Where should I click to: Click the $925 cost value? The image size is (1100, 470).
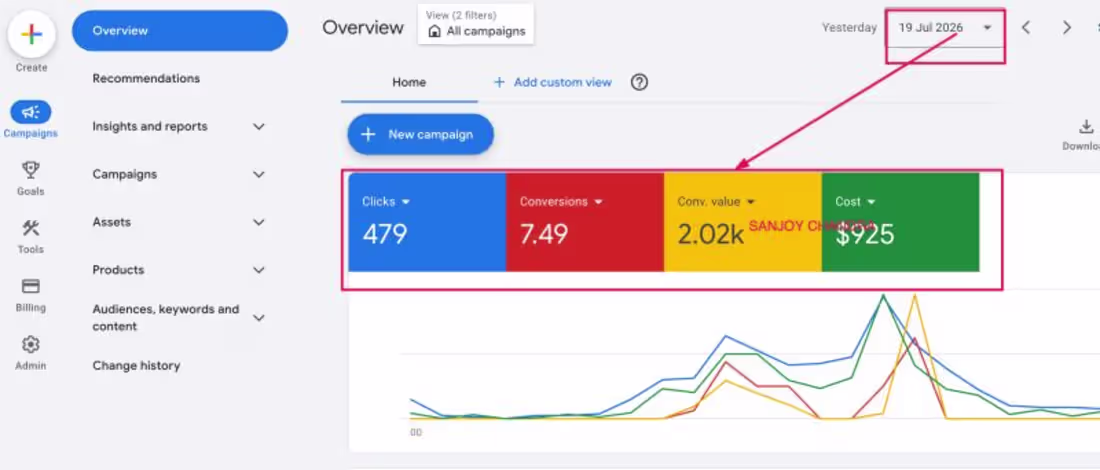click(x=865, y=235)
